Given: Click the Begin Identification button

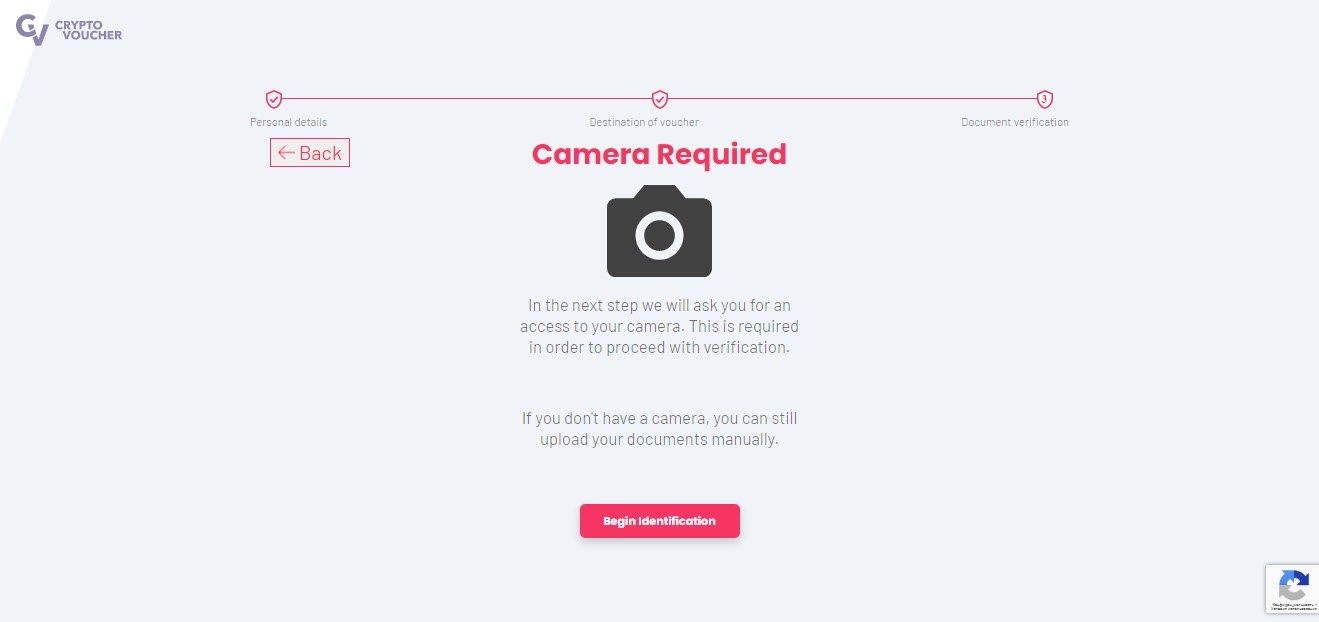Looking at the screenshot, I should (x=660, y=521).
